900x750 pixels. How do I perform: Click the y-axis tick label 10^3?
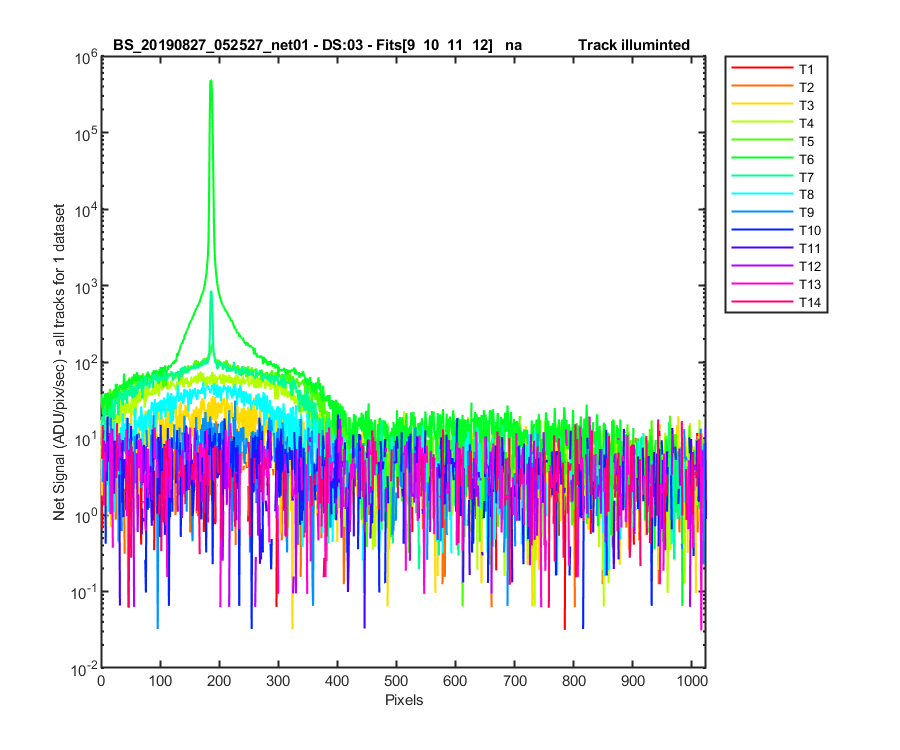(x=86, y=287)
